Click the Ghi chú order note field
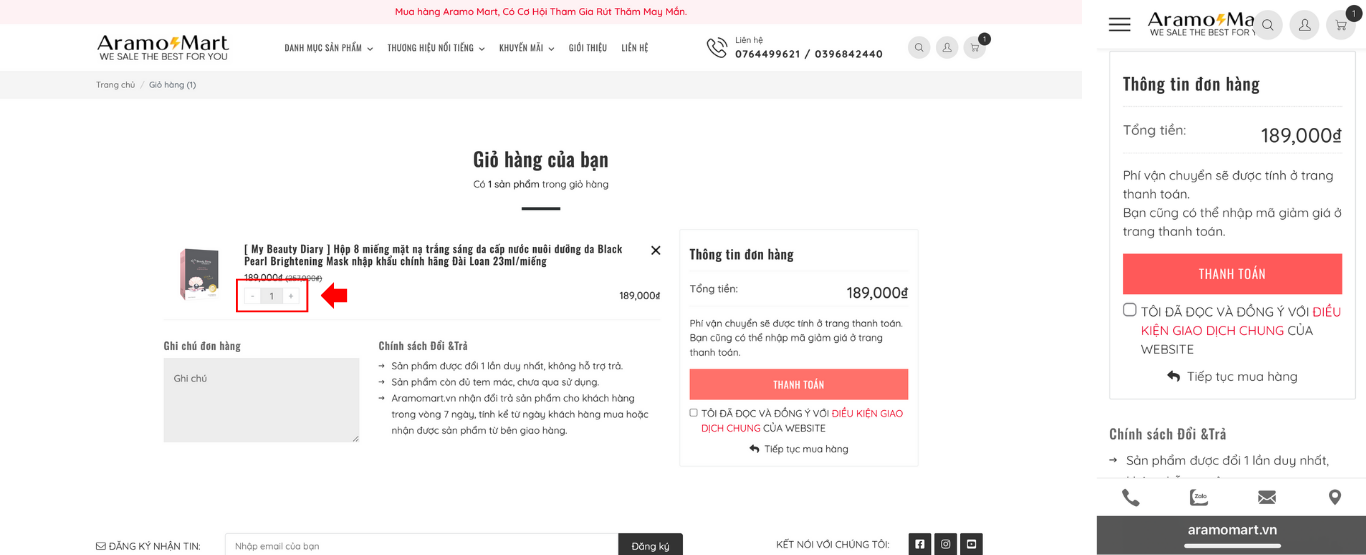Screen dimensions: 1366x555 [x=261, y=400]
